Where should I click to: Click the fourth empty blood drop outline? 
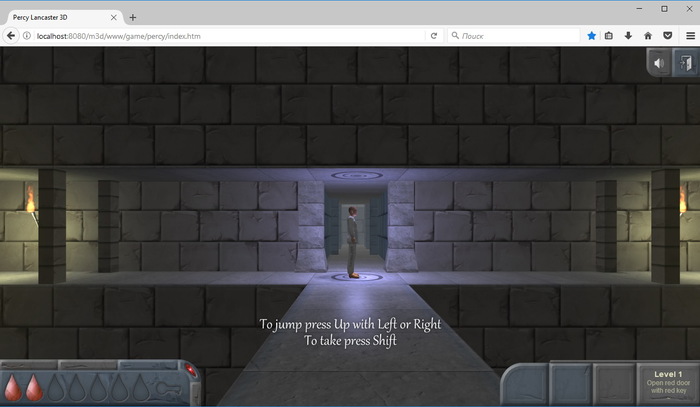(x=77, y=387)
